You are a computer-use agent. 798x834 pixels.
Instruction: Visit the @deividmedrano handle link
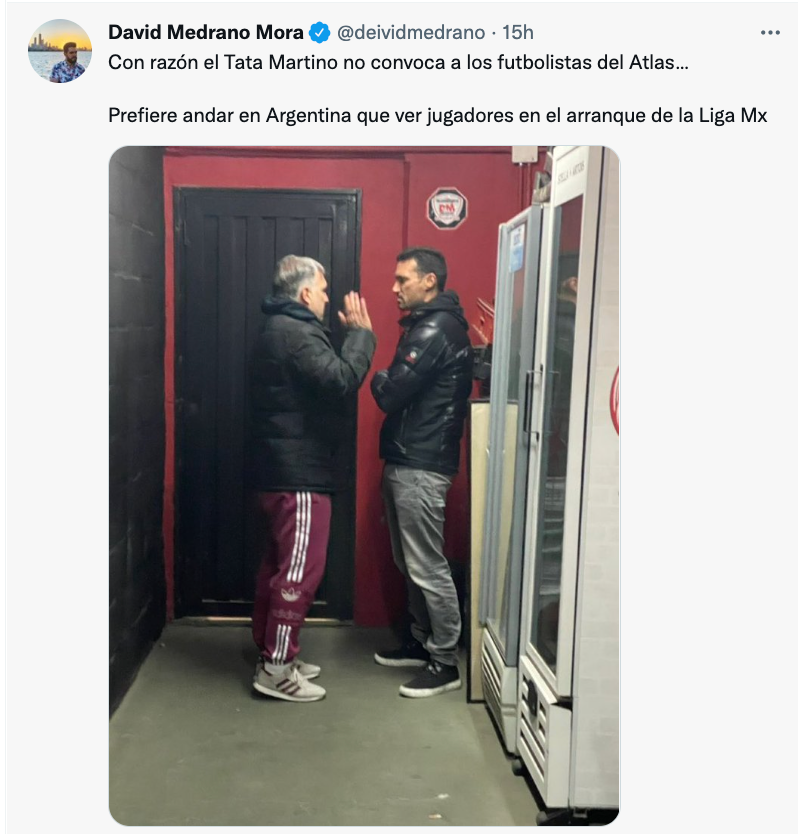[411, 32]
